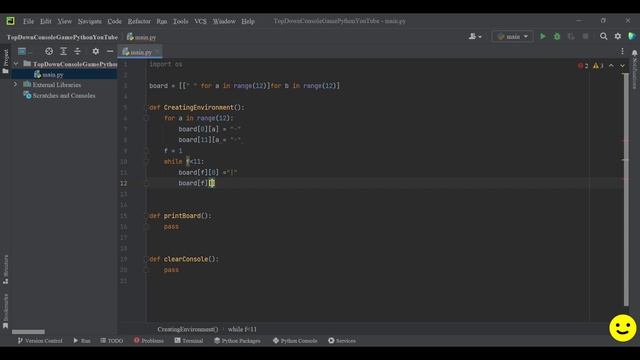Open Search Everywhere magnifier icon

[x=603, y=37]
